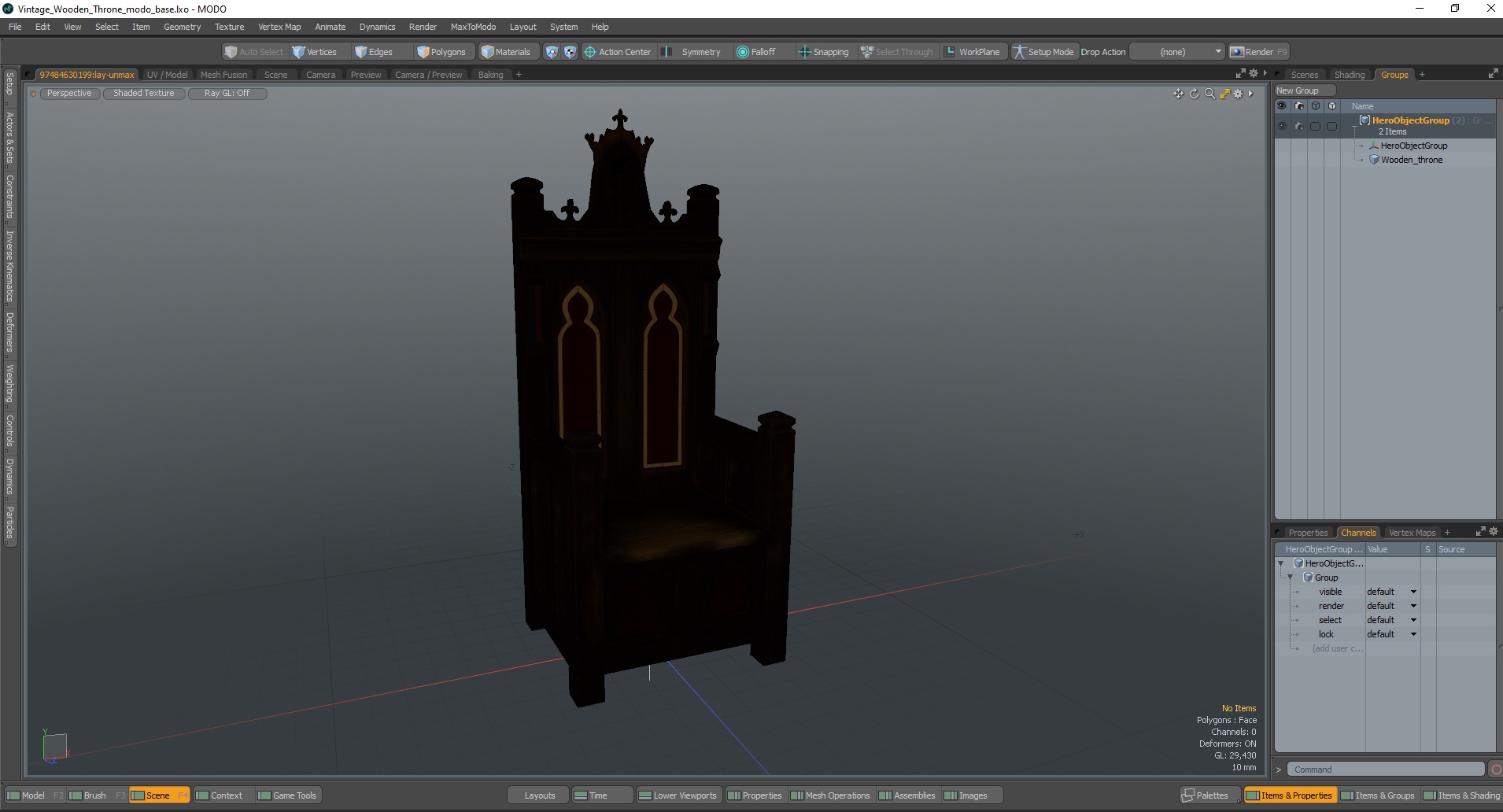The image size is (1503, 812).
Task: Open viewport gear settings
Action: [1238, 94]
